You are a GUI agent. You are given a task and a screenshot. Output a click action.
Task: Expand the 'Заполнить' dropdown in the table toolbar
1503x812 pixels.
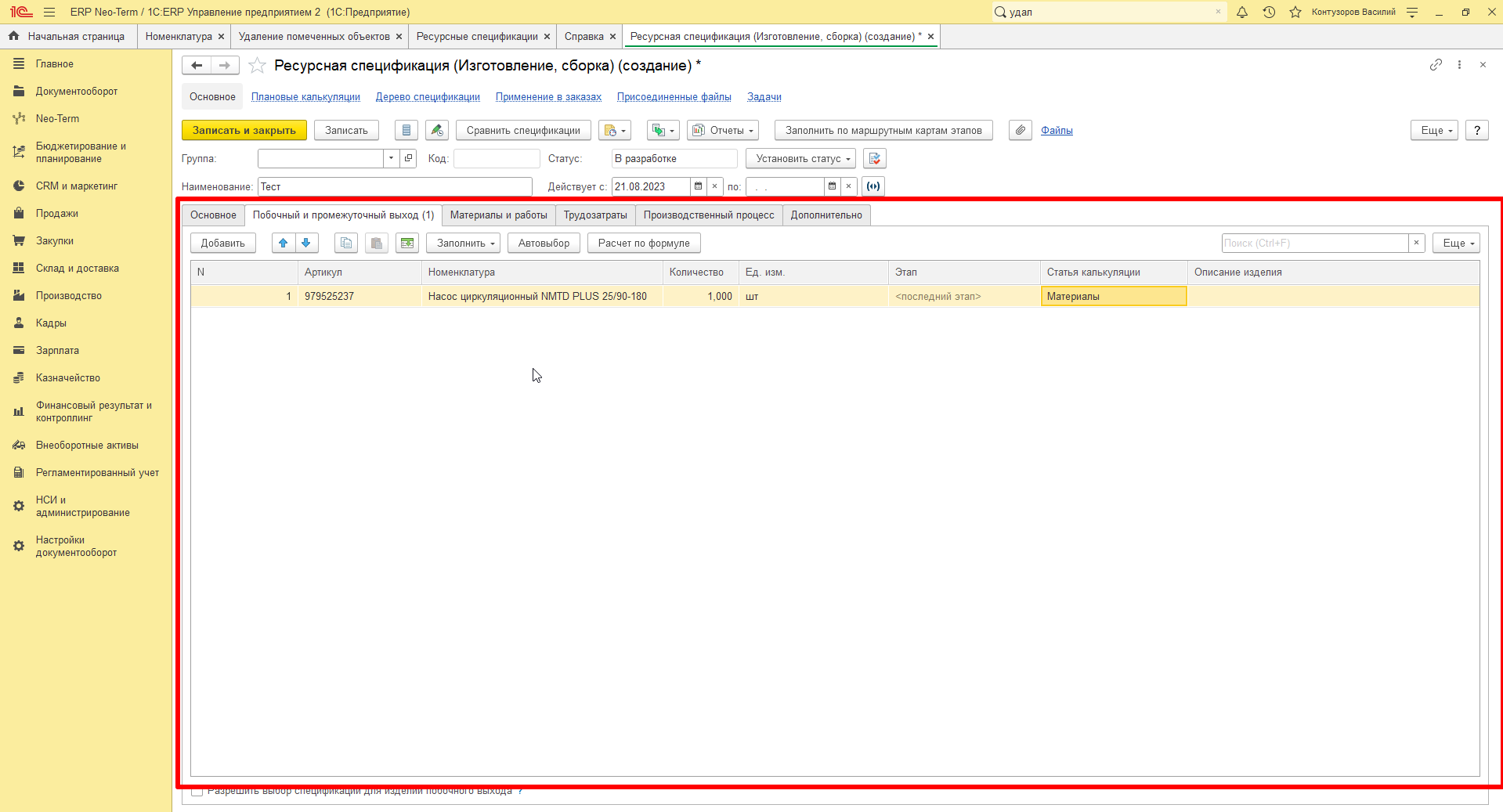click(x=464, y=243)
